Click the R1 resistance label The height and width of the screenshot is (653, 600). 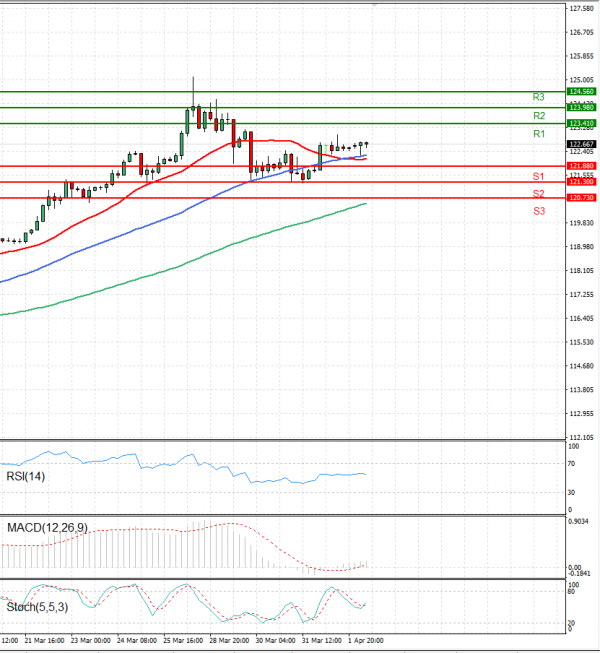pyautogui.click(x=538, y=134)
